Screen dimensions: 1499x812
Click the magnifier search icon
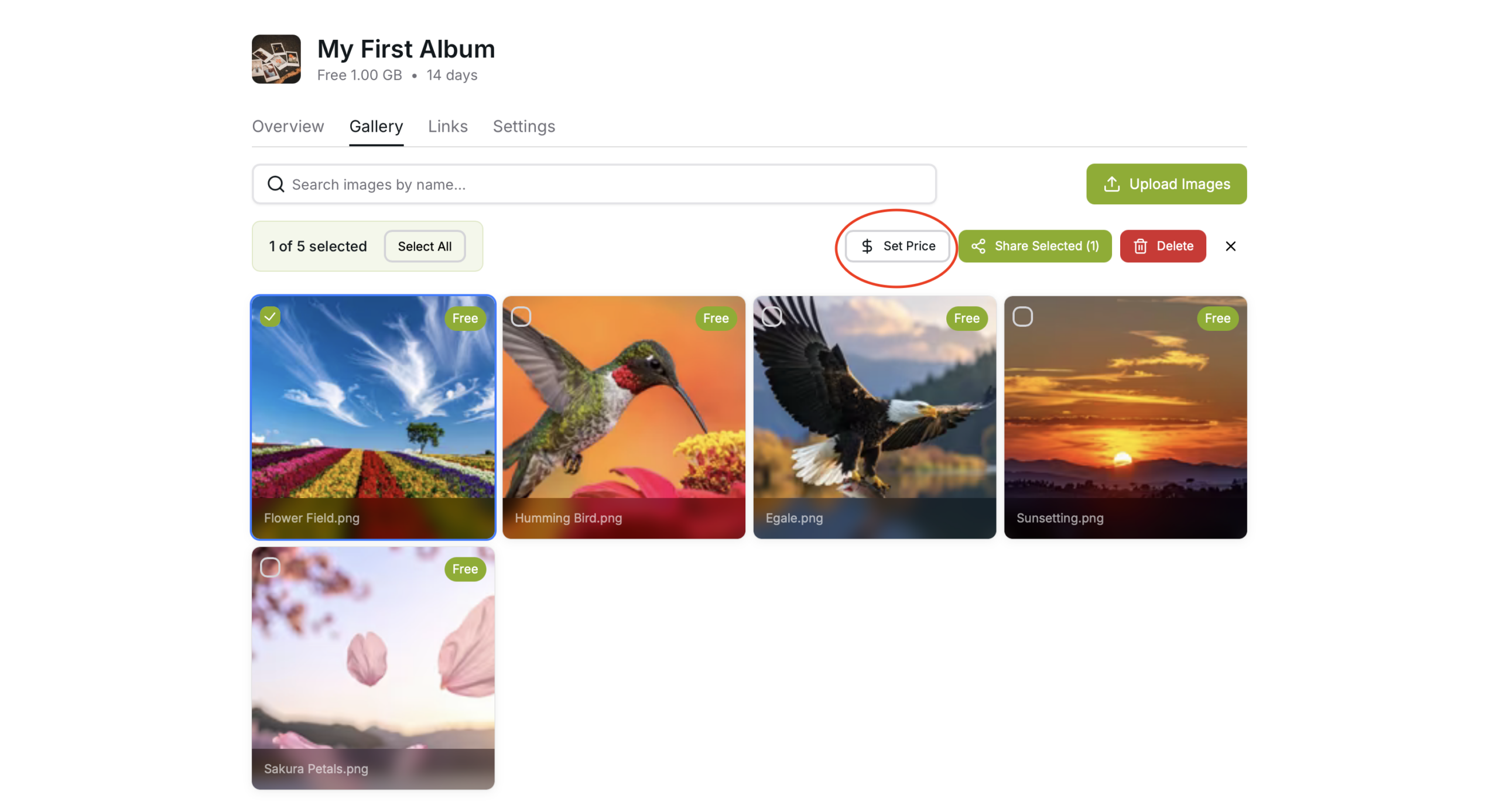(276, 184)
